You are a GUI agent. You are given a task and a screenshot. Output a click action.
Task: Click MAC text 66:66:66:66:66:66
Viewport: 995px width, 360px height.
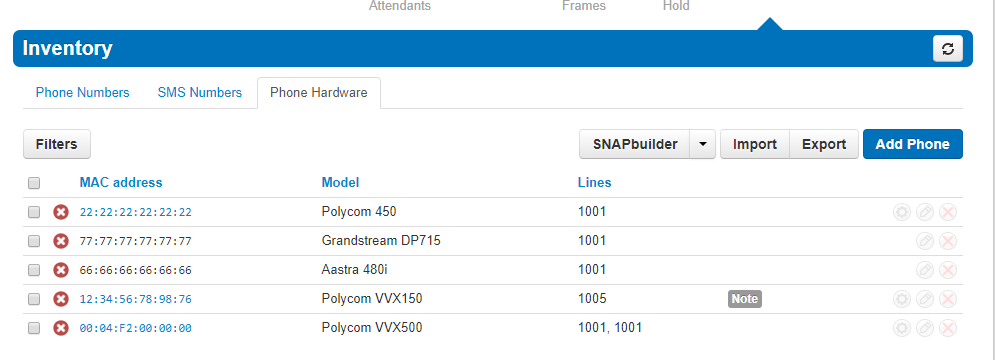(136, 271)
